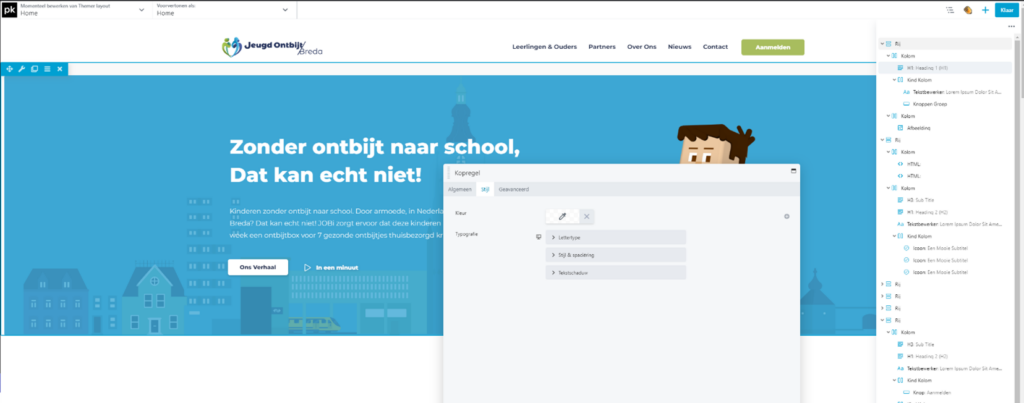This screenshot has height=403, width=1024.
Task: Expand the Stijl & spatiëring section
Action: [x=615, y=255]
